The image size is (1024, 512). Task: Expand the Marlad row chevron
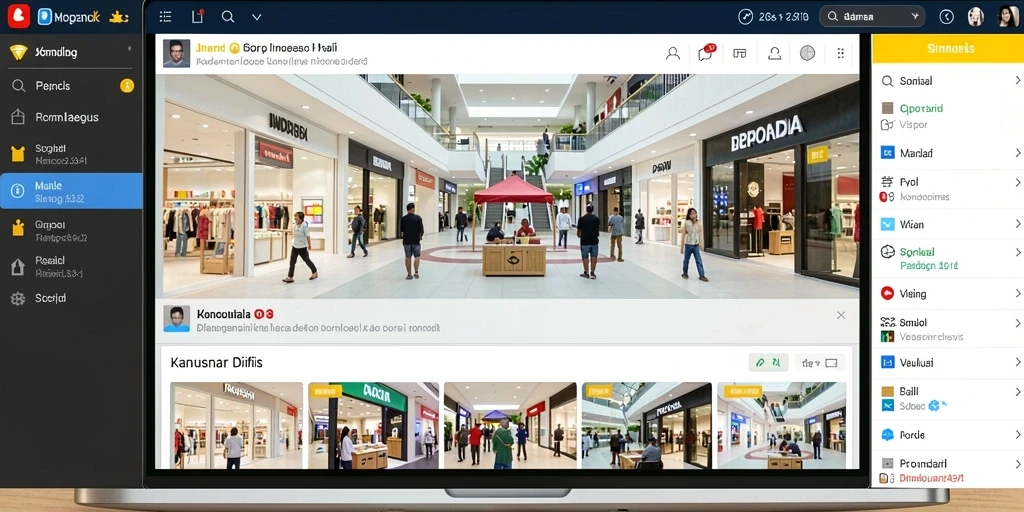(1017, 153)
